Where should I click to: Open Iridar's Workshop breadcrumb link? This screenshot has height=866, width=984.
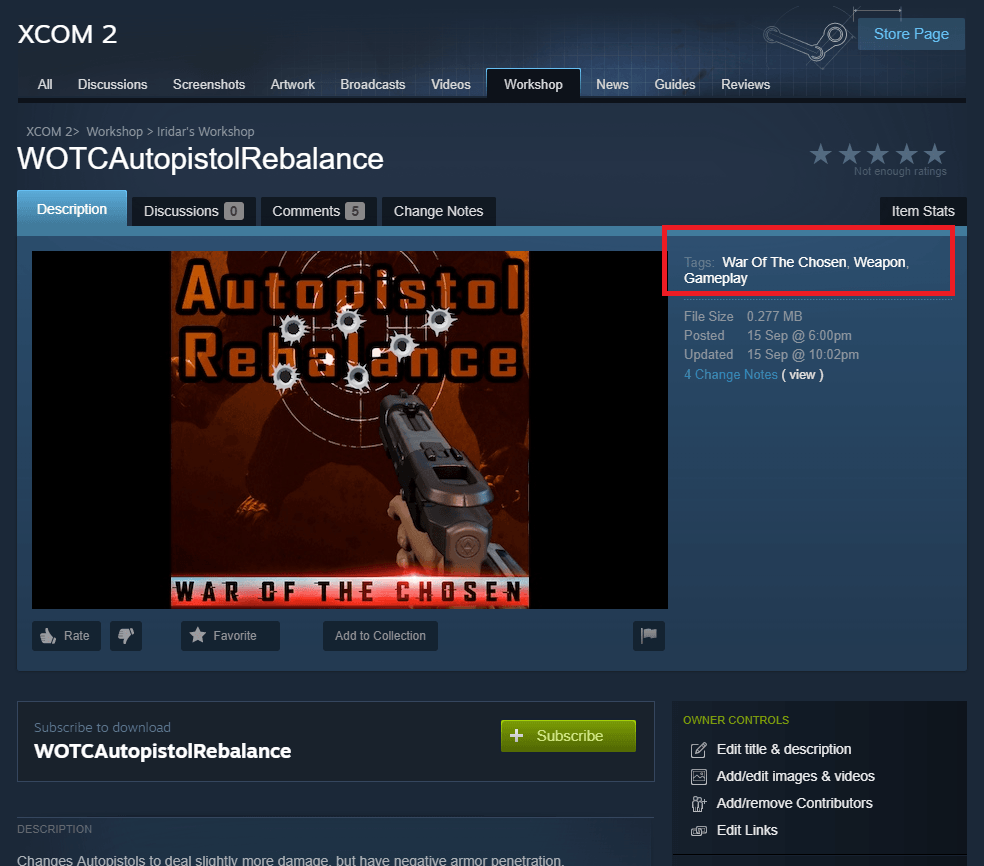point(206,132)
